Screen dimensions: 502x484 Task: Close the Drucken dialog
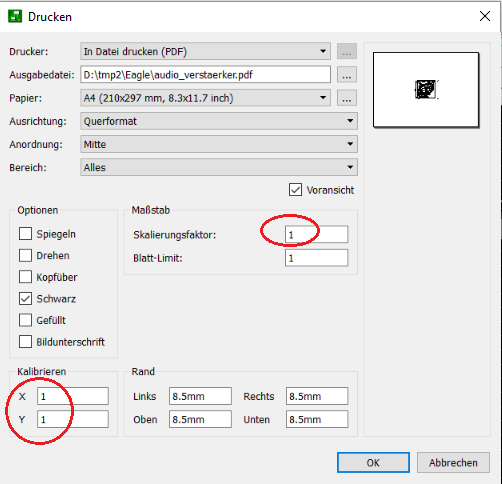pyautogui.click(x=485, y=16)
